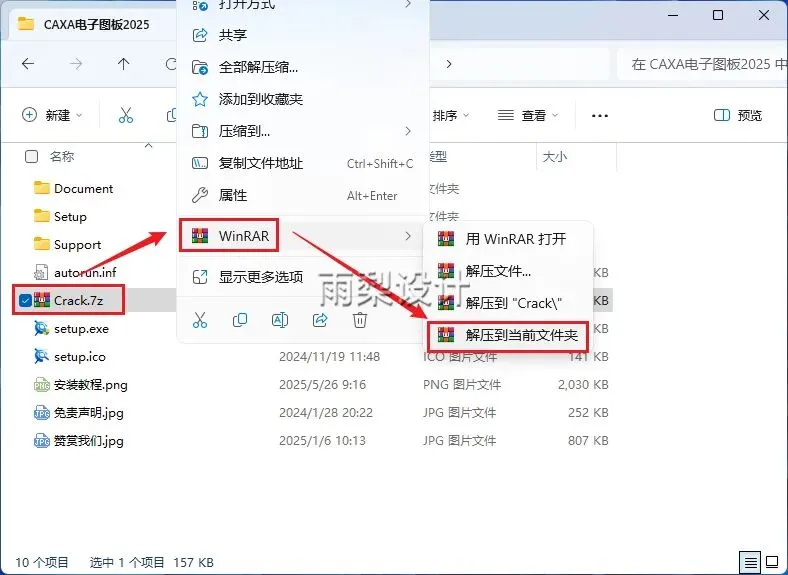Click the toolbar Cut scissors icon
Screen dimensions: 788x575
pyautogui.click(x=126, y=115)
